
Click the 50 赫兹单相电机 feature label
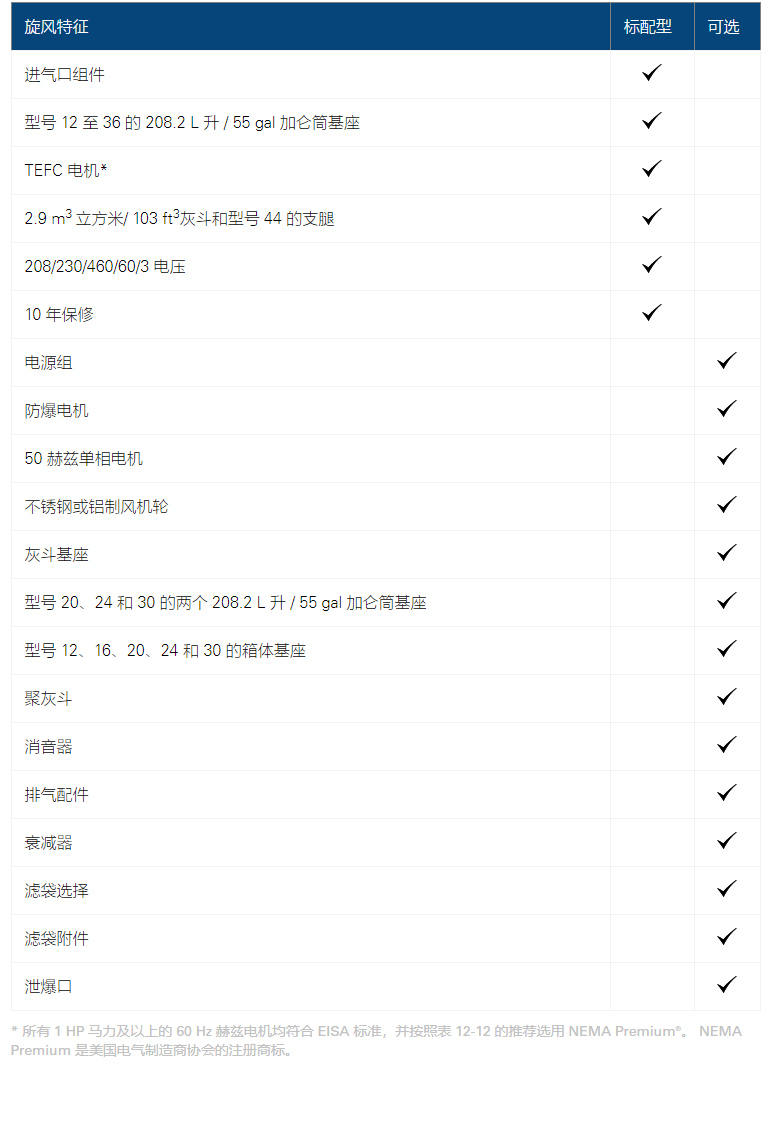(84, 459)
